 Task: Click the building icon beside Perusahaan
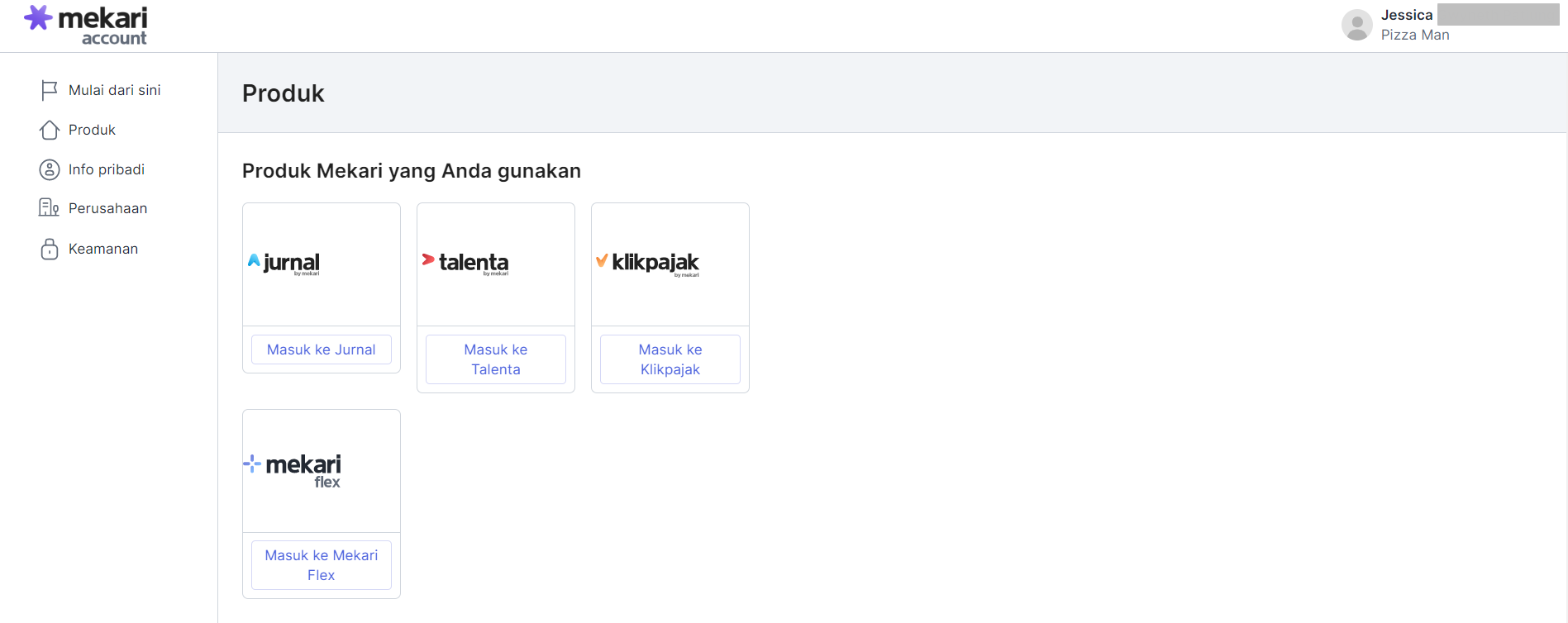[49, 207]
